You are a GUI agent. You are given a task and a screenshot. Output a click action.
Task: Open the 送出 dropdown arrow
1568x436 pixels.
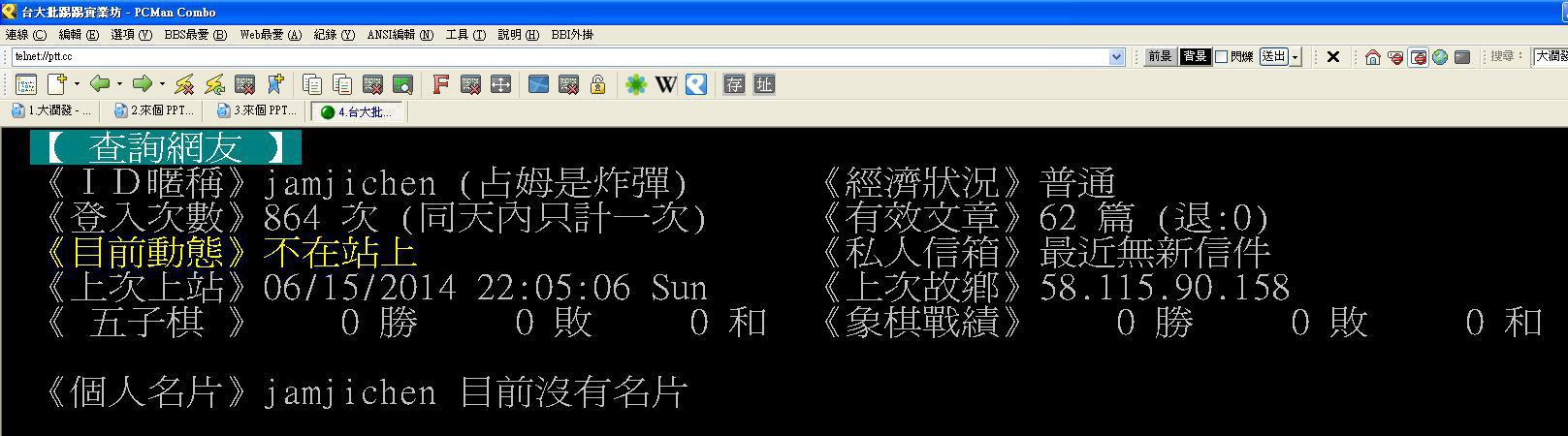click(1295, 57)
